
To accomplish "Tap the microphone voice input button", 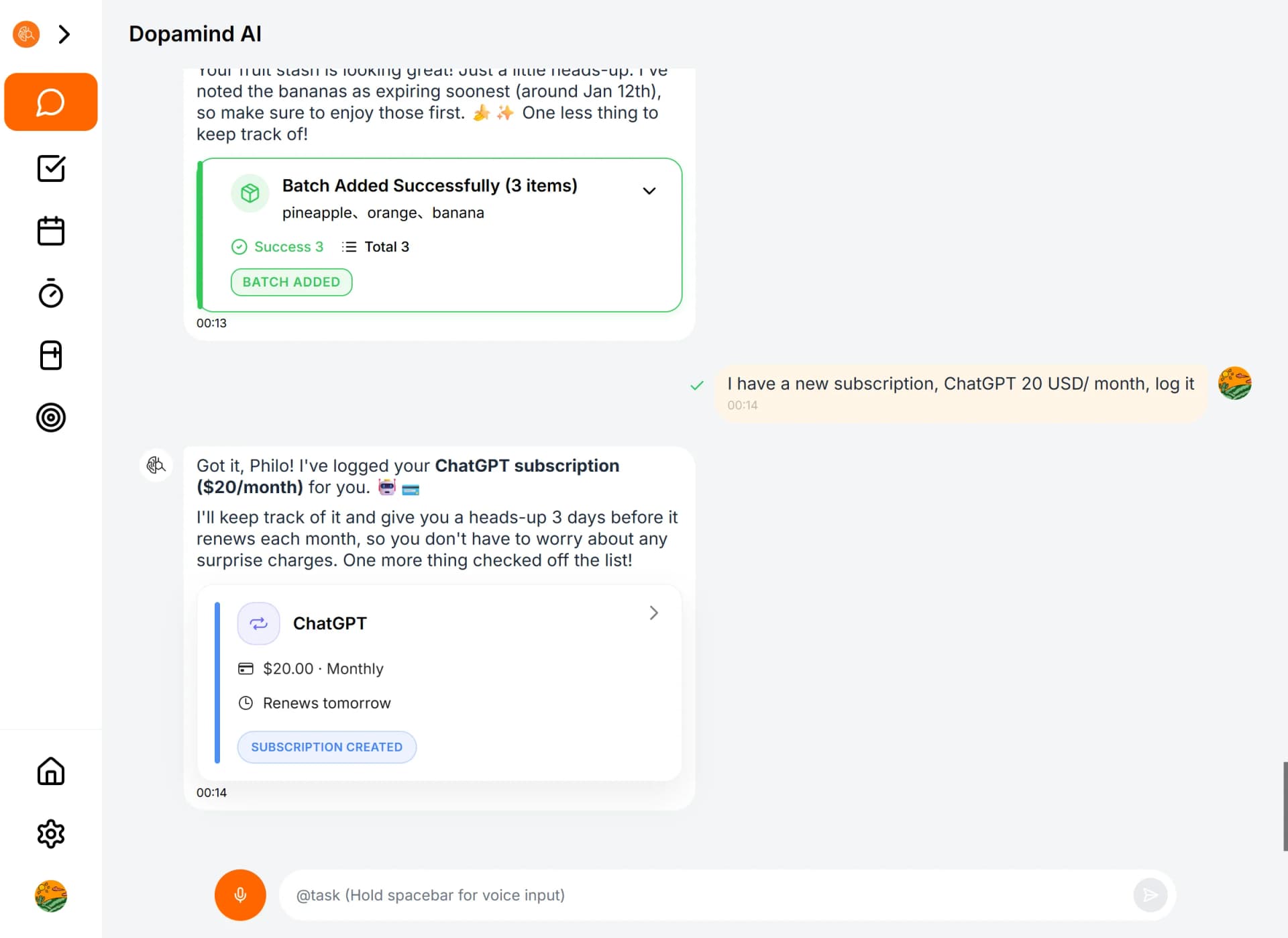I will (x=239, y=894).
